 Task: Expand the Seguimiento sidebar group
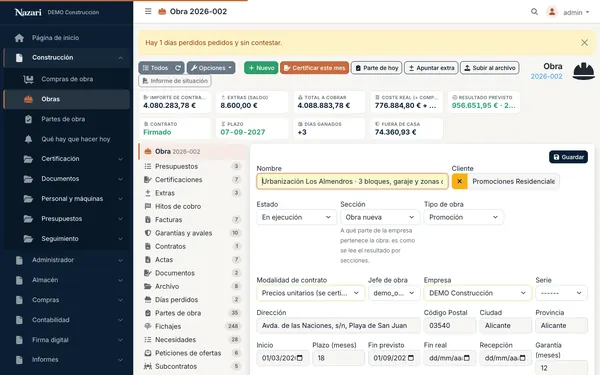(121, 238)
